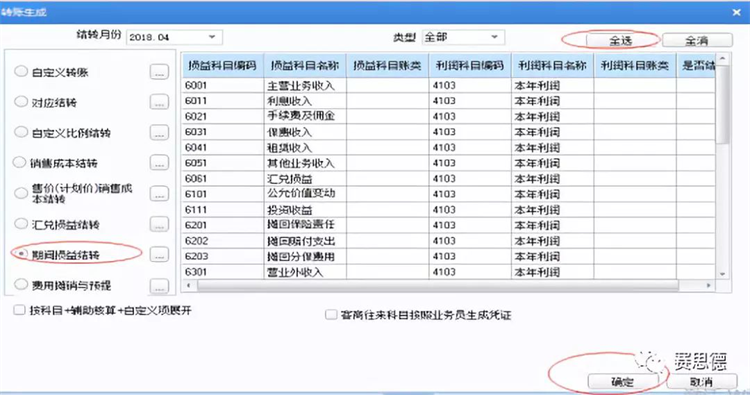This screenshot has width=750, height=395.
Task: Open ellipsis settings for 销售成本结转
Action: click(x=159, y=163)
